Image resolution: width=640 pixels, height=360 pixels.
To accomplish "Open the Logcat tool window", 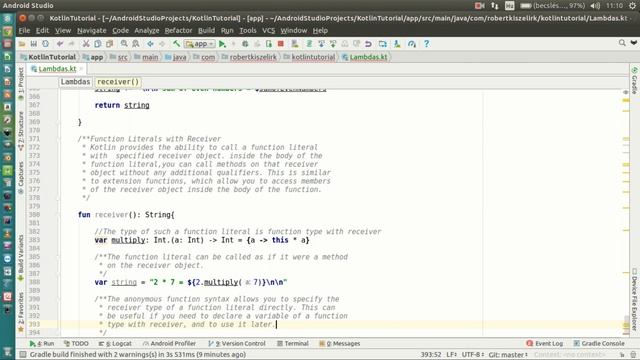I will click(115, 344).
